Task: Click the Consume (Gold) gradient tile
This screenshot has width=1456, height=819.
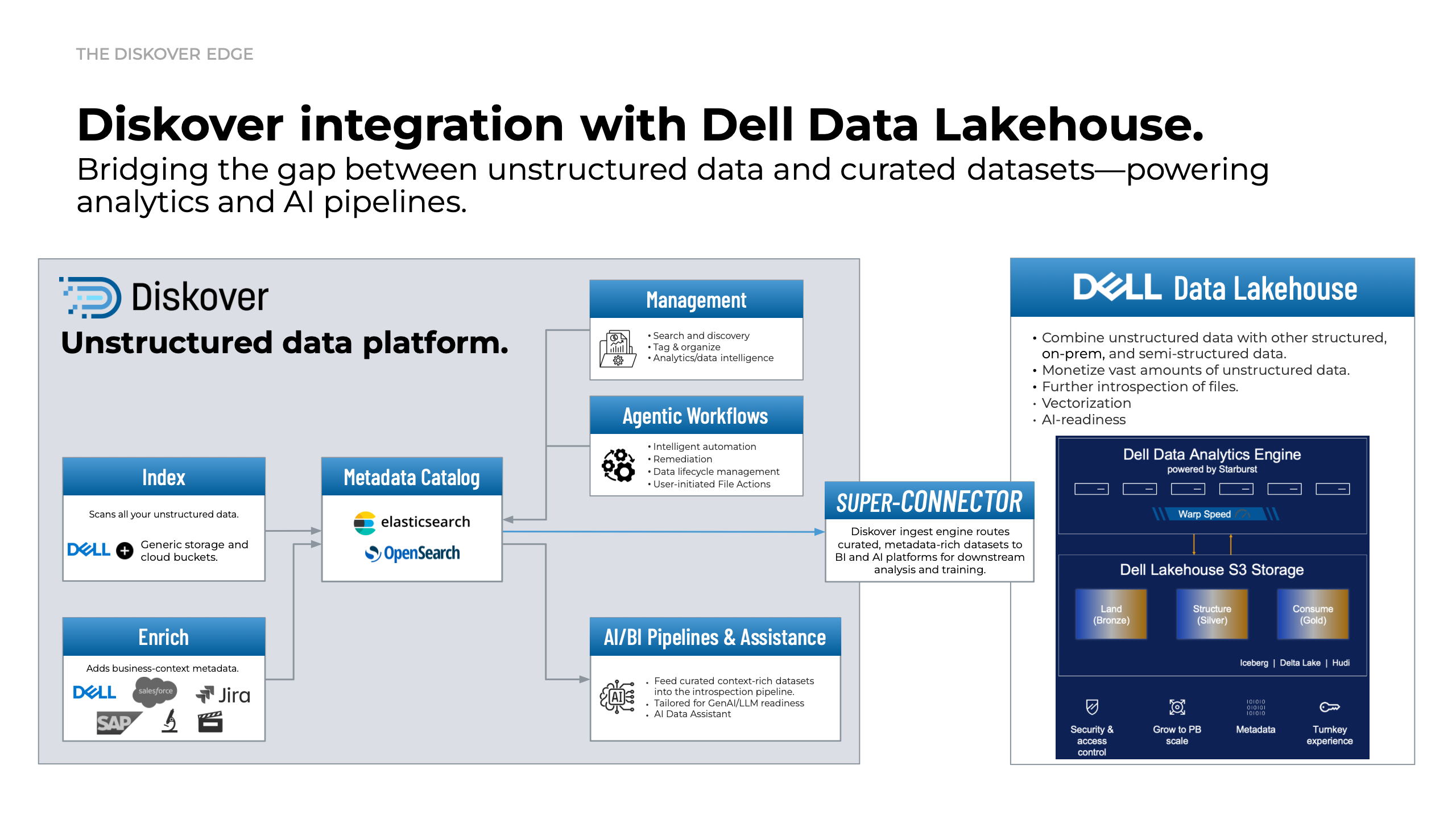Action: pyautogui.click(x=1313, y=614)
